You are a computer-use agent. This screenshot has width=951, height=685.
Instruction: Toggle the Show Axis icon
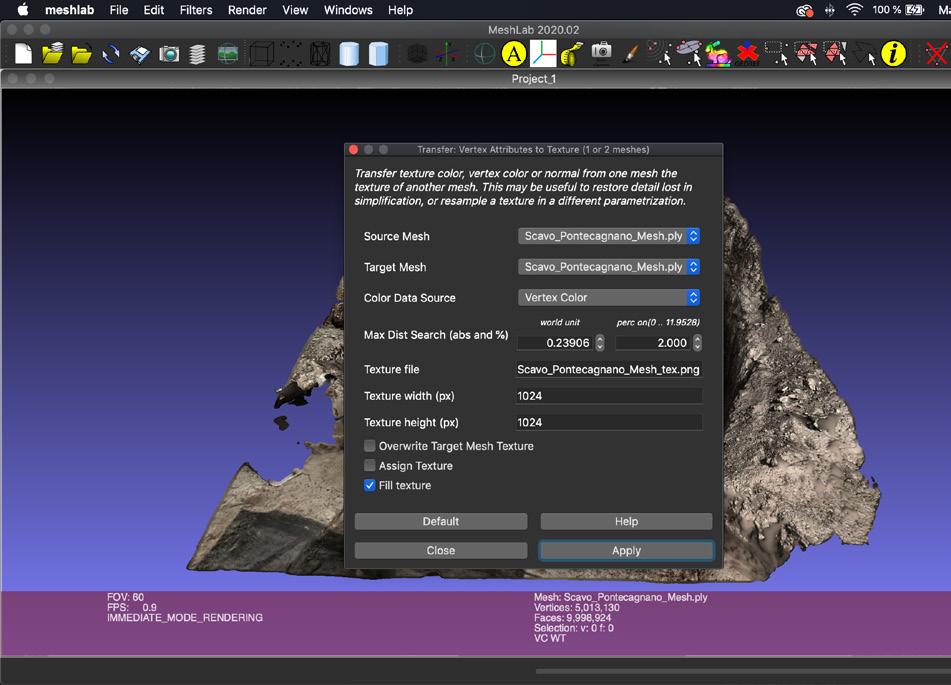coord(447,54)
